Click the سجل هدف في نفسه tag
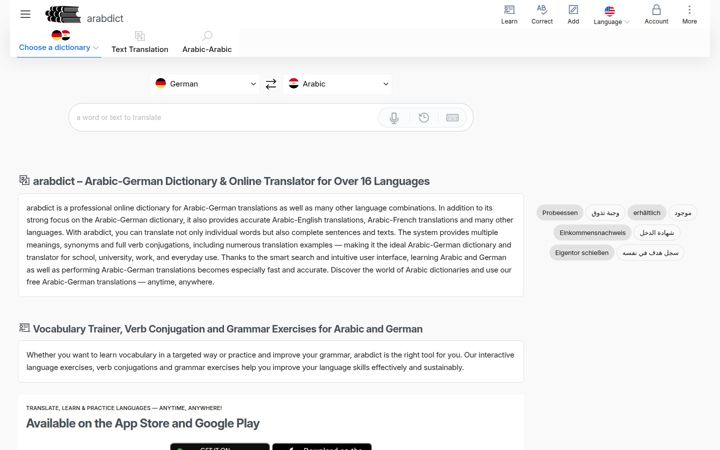Image resolution: width=720 pixels, height=450 pixels. pos(650,253)
